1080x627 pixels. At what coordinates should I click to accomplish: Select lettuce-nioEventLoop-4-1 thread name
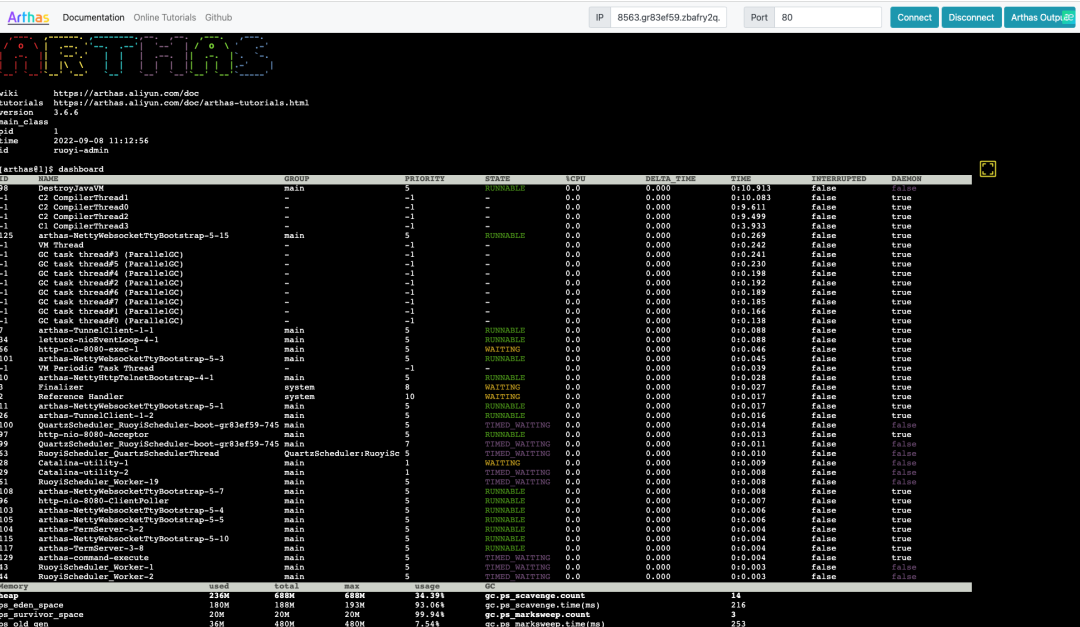[98, 340]
